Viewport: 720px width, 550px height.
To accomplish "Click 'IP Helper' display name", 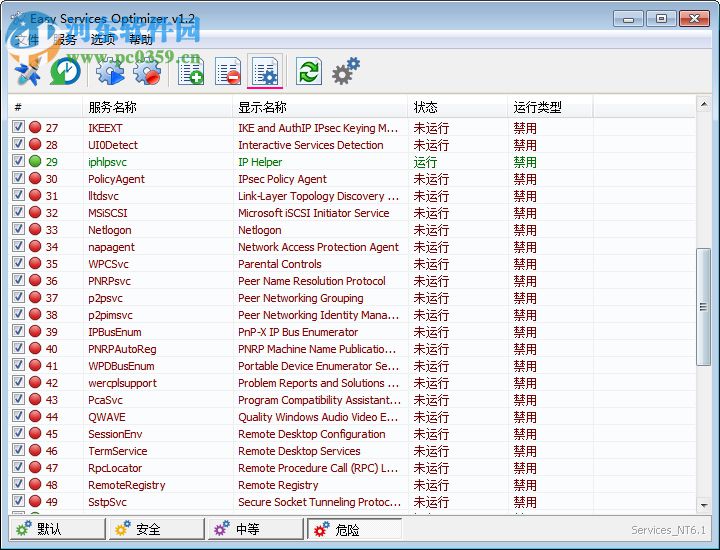I will click(260, 162).
